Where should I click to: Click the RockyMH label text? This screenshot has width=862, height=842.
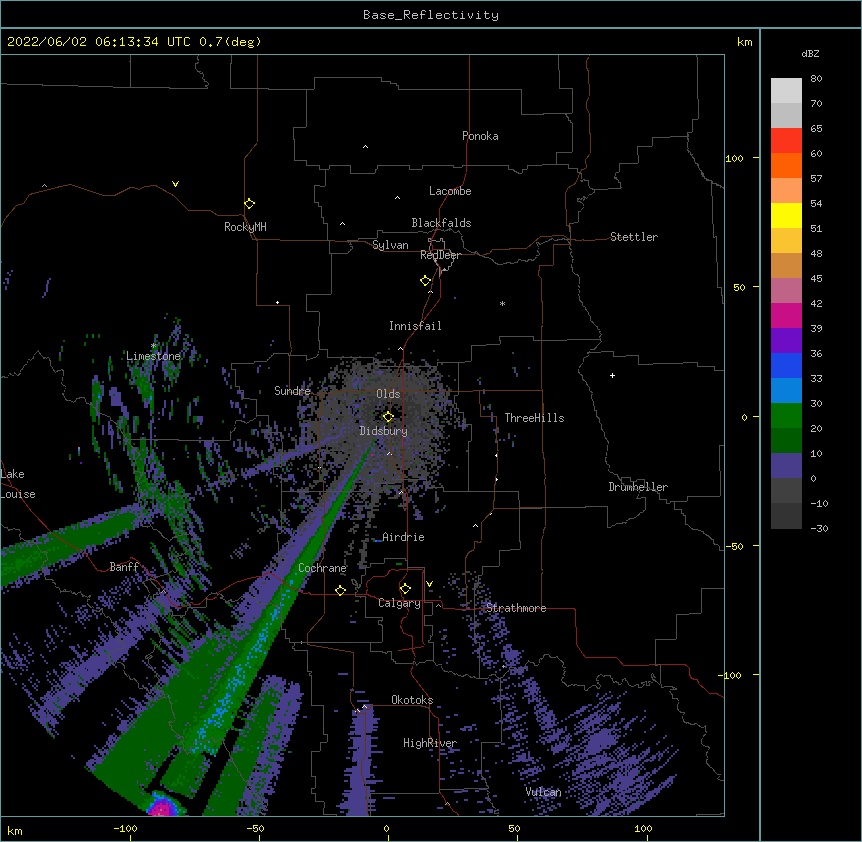pyautogui.click(x=245, y=227)
